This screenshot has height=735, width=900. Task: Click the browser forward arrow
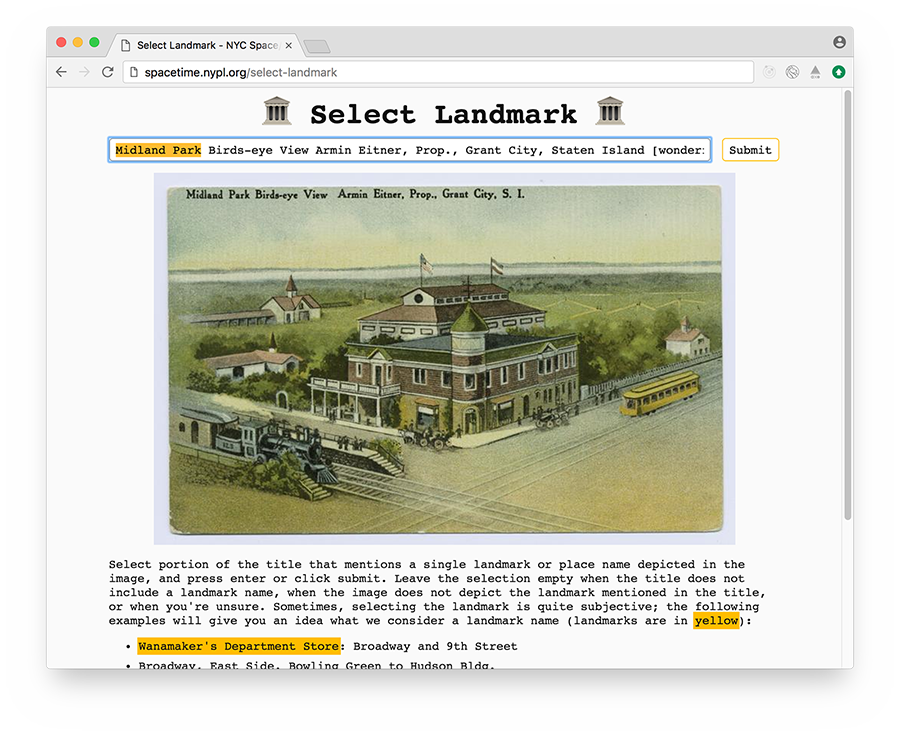[x=84, y=72]
